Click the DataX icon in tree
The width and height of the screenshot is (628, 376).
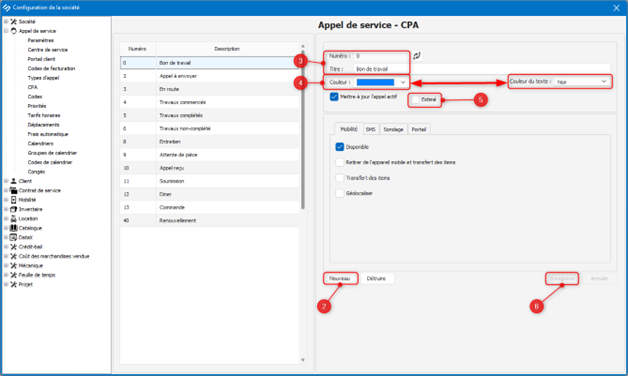tap(14, 237)
